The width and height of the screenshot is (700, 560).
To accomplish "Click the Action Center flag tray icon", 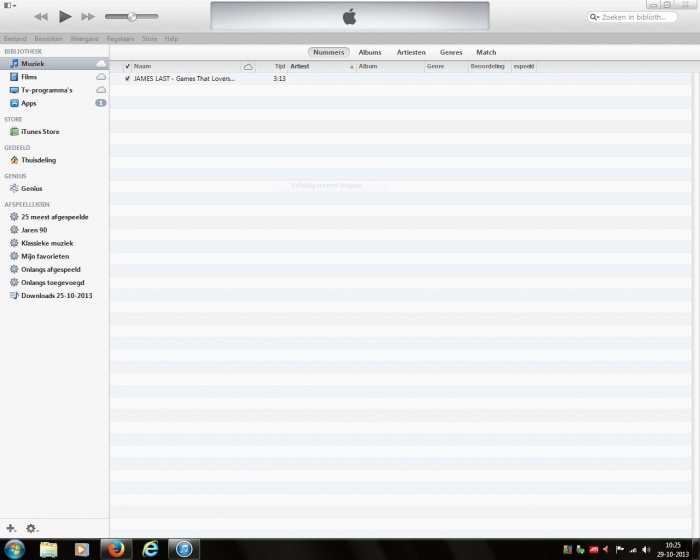I will pos(619,550).
